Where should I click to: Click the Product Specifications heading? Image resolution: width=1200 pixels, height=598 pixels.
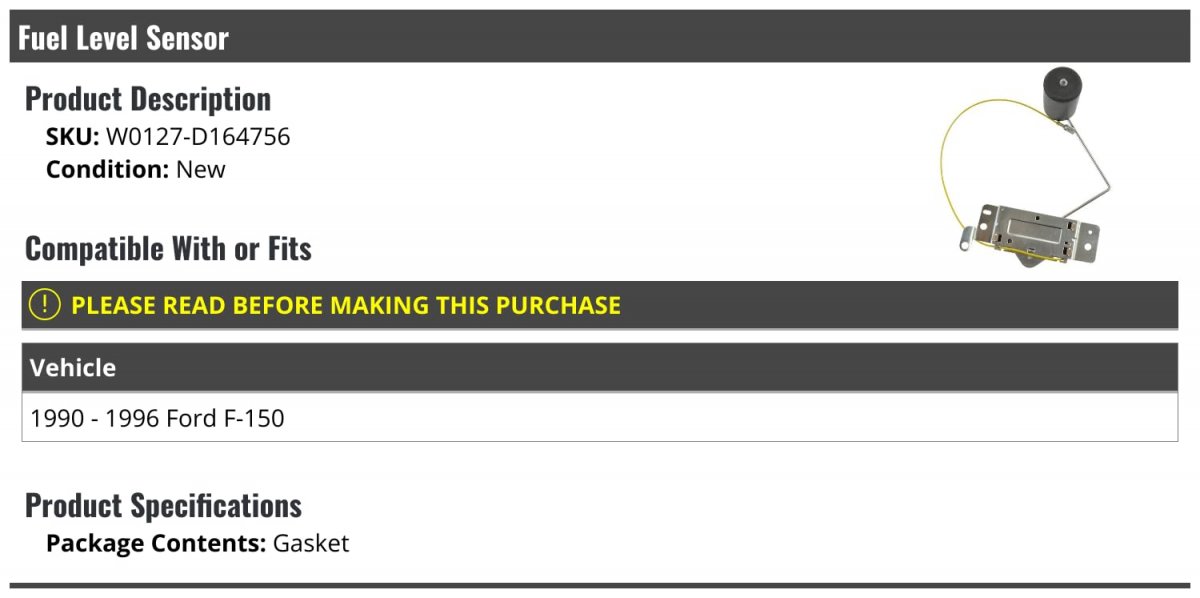163,505
